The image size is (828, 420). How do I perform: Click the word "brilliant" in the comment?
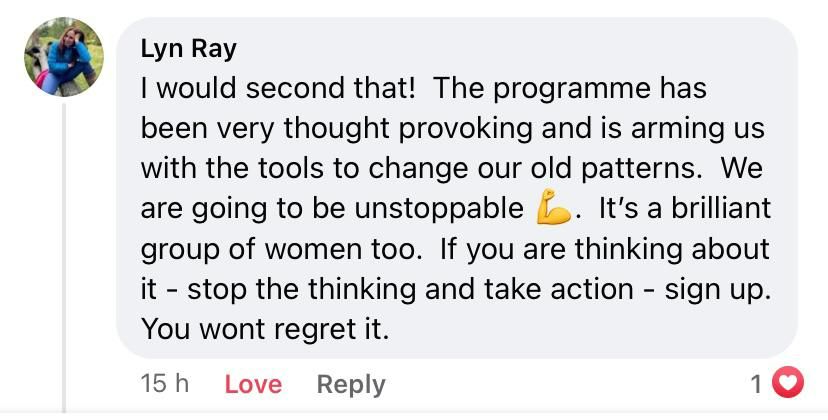pos(721,208)
